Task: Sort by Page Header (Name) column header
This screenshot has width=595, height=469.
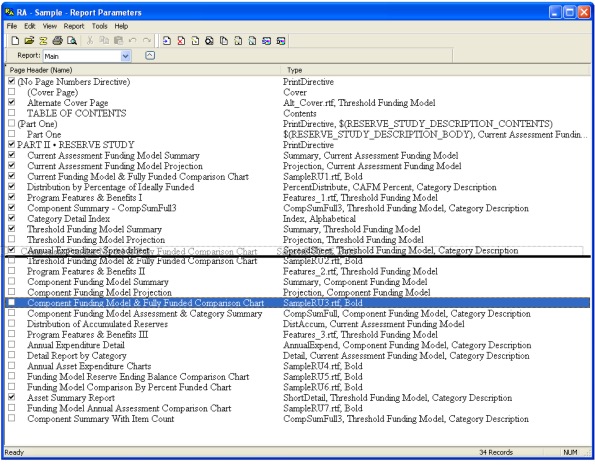Action: coord(143,70)
